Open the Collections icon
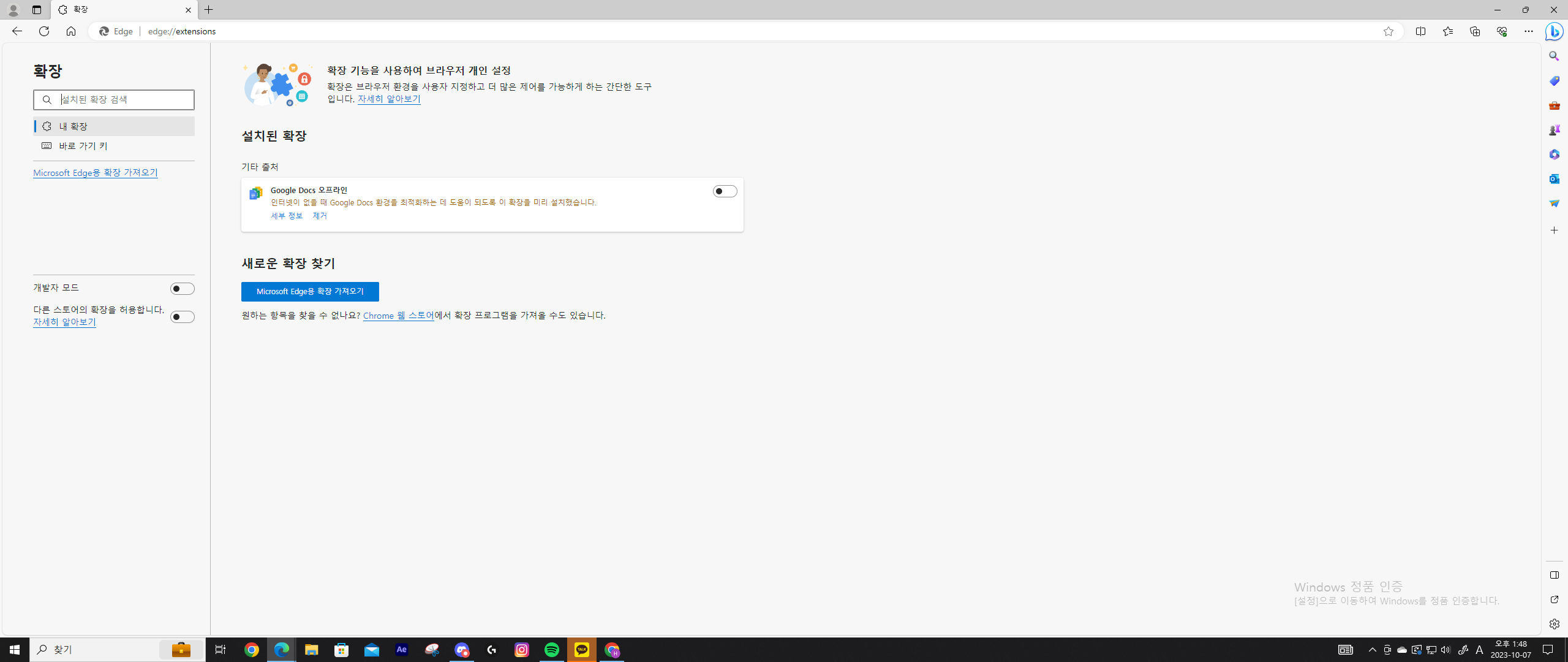Viewport: 1568px width, 662px height. coord(1474,31)
